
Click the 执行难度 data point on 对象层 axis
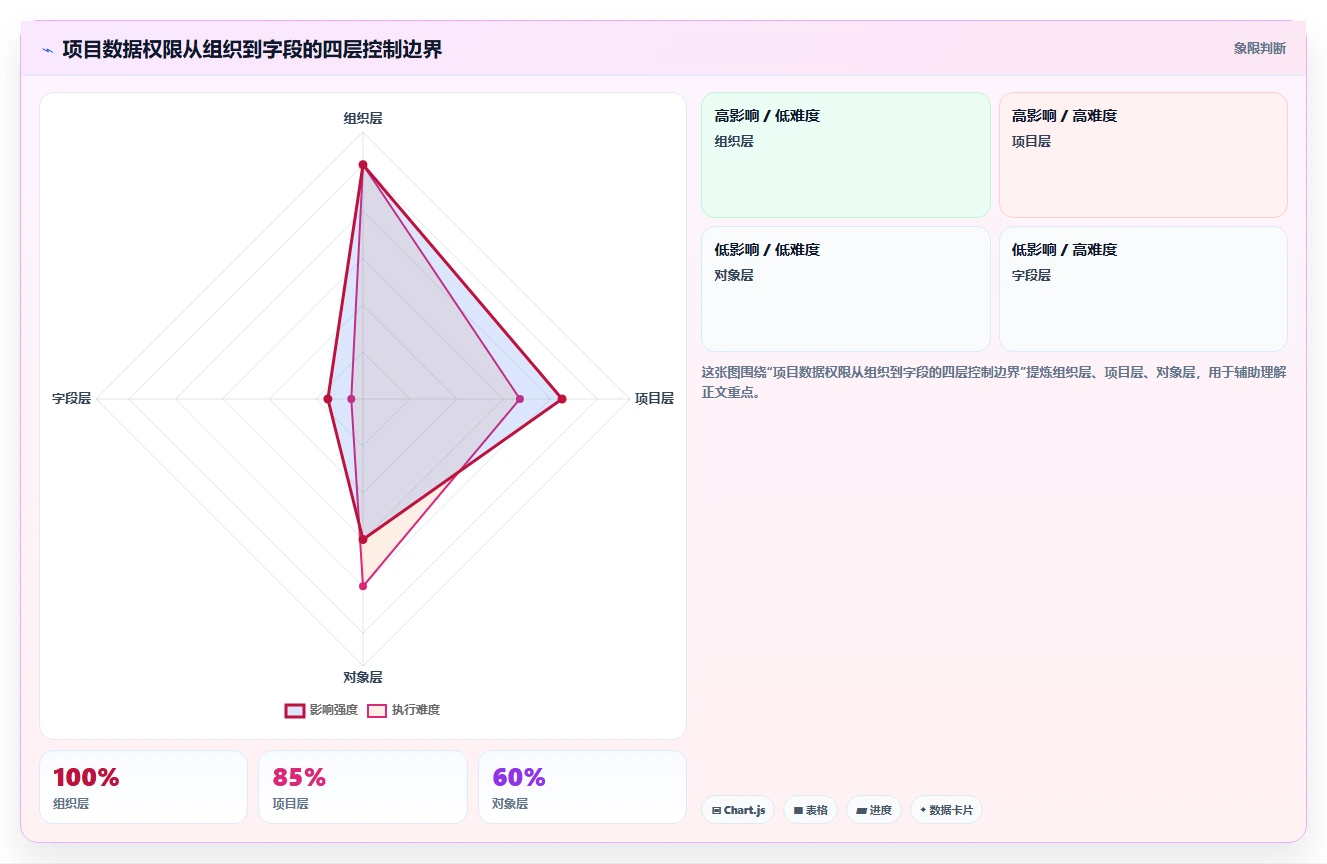point(363,586)
